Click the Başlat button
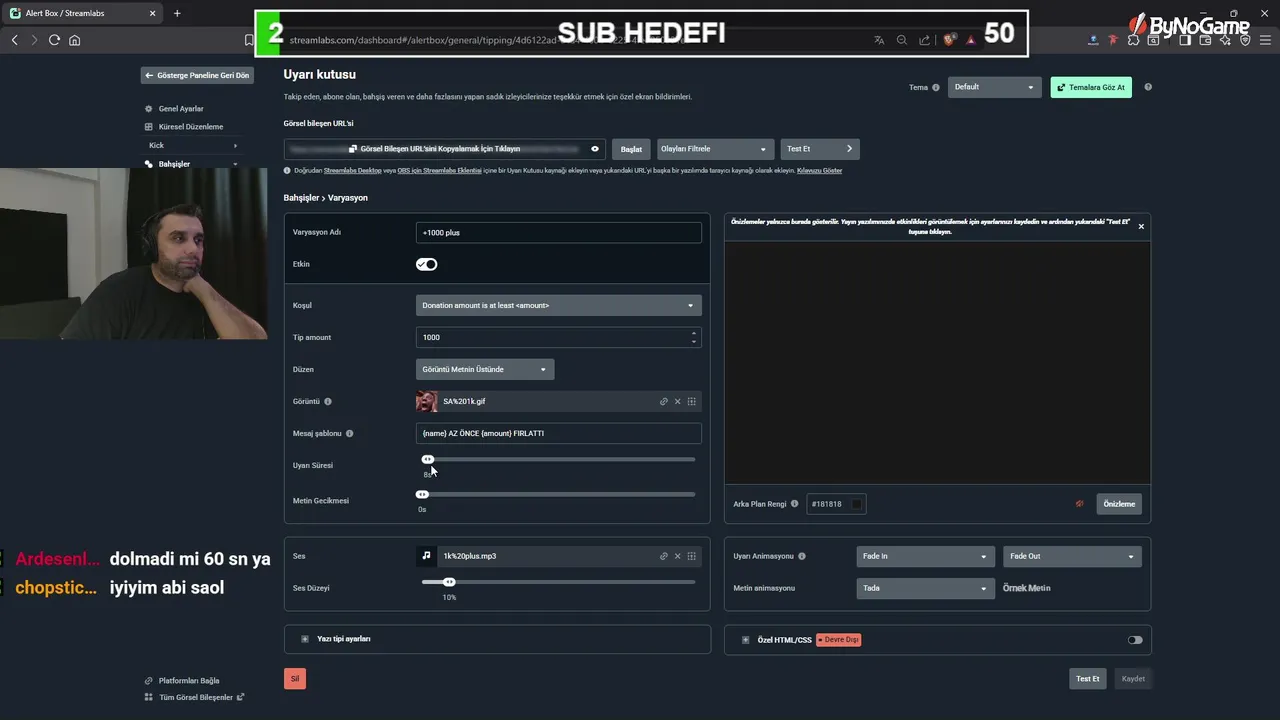Viewport: 1280px width, 720px height. pos(631,149)
